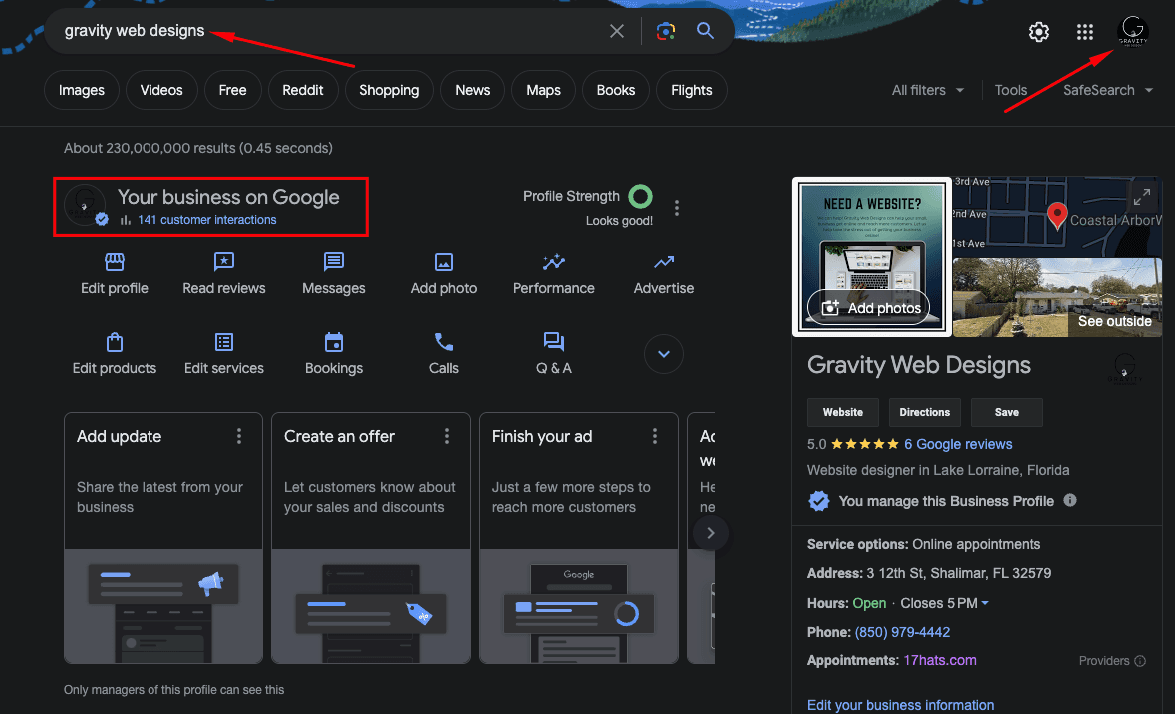Click the Add photos button on the business photo
This screenshot has height=714, width=1175.
pyautogui.click(x=869, y=307)
